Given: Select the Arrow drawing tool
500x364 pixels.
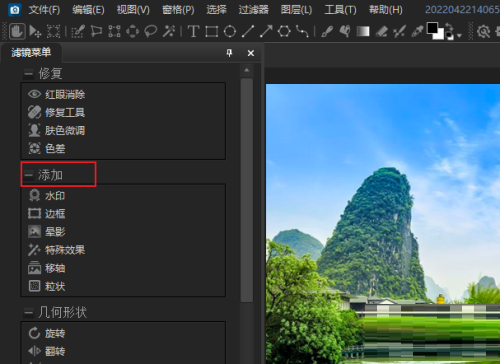Looking at the screenshot, I should (266, 31).
